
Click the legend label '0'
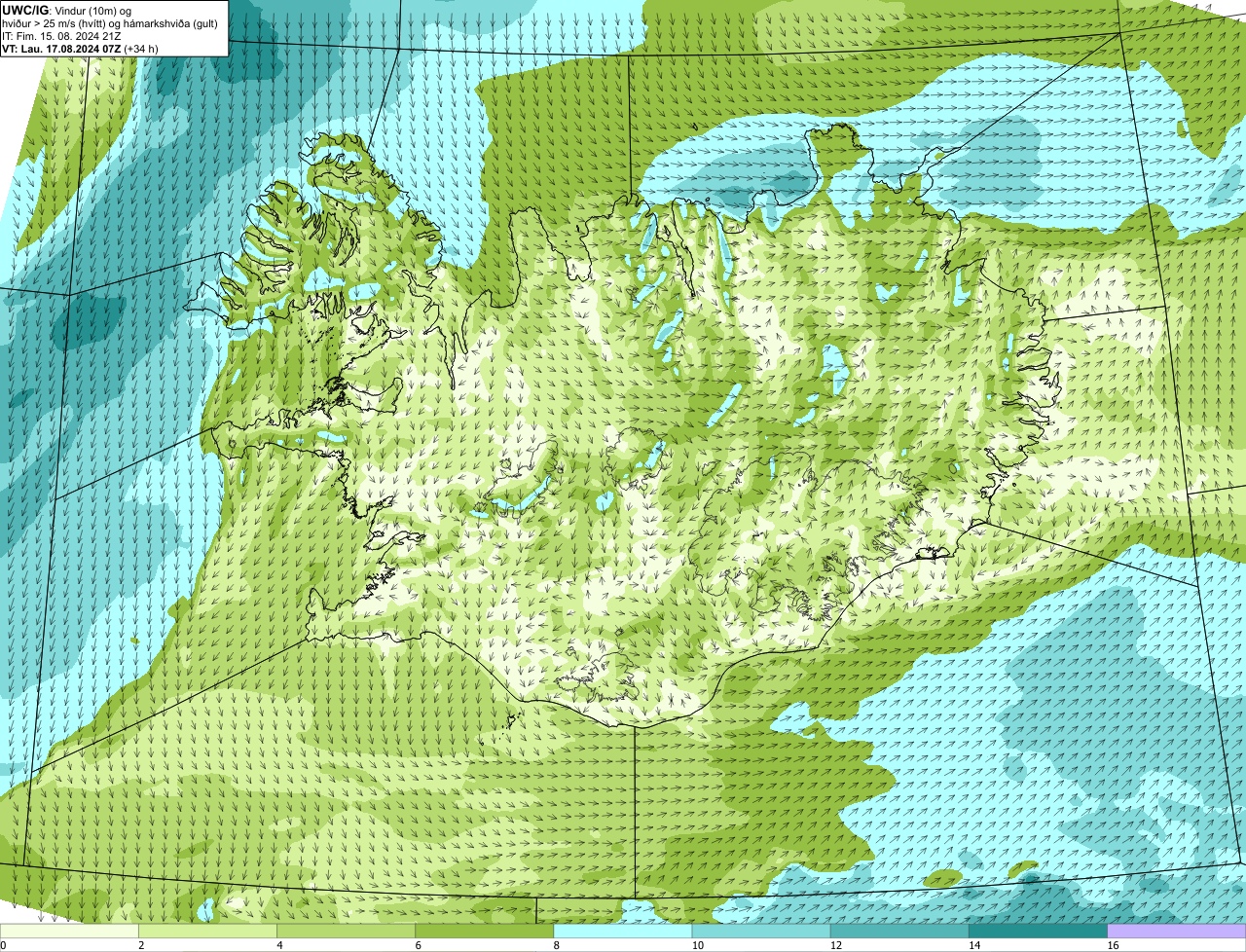point(4,945)
